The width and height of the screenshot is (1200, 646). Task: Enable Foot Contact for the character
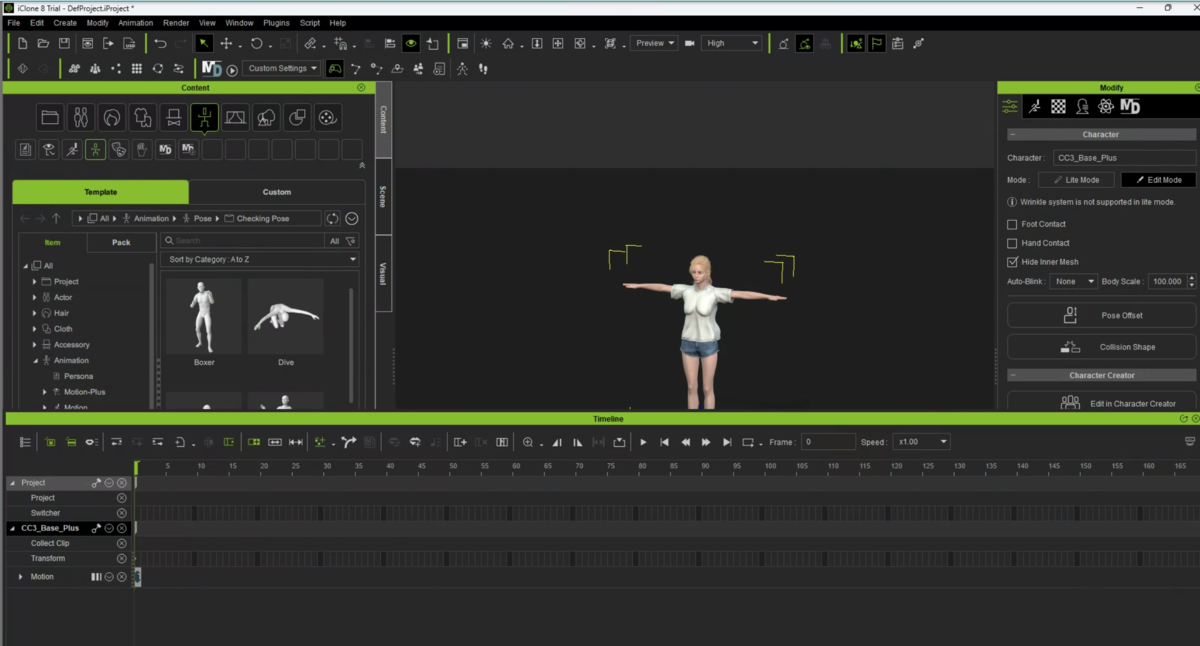coord(1012,224)
